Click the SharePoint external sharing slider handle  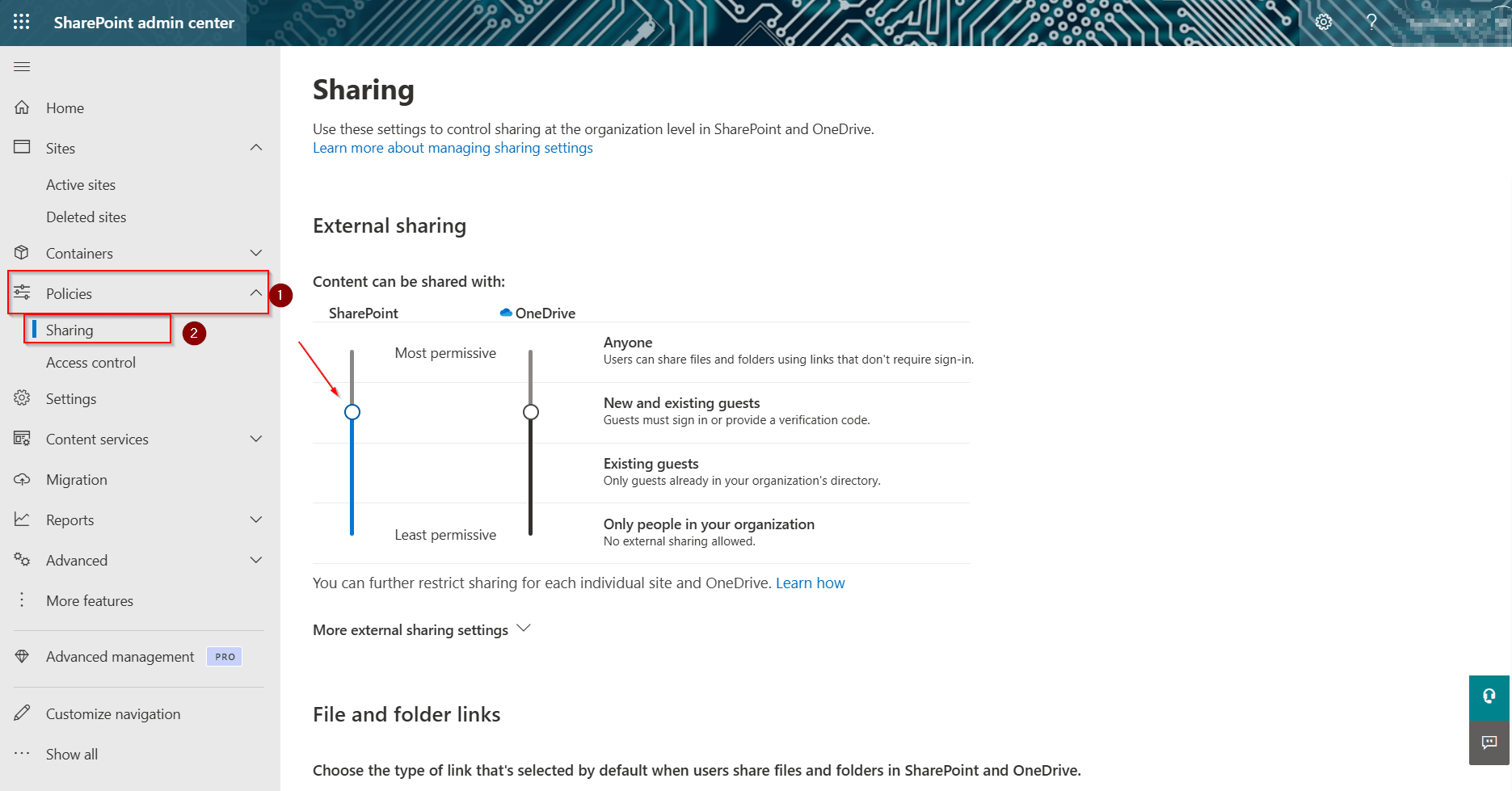coord(352,412)
